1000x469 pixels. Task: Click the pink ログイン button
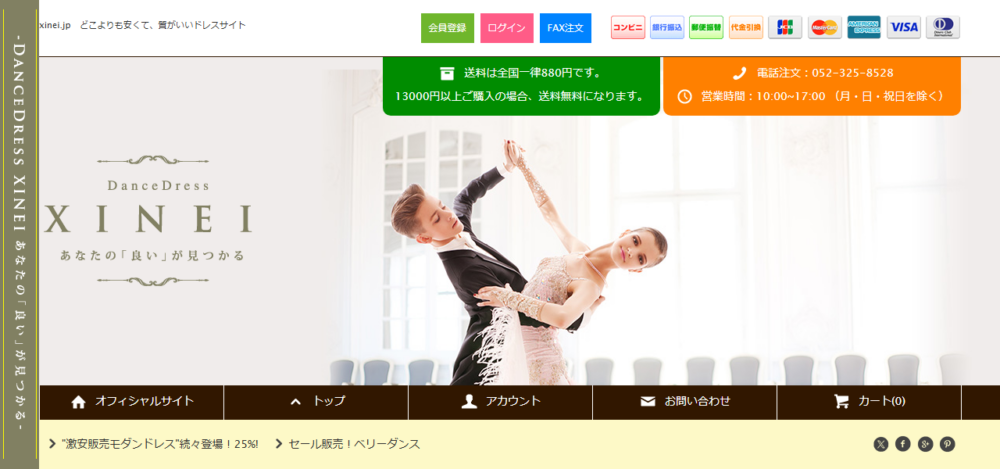click(506, 28)
